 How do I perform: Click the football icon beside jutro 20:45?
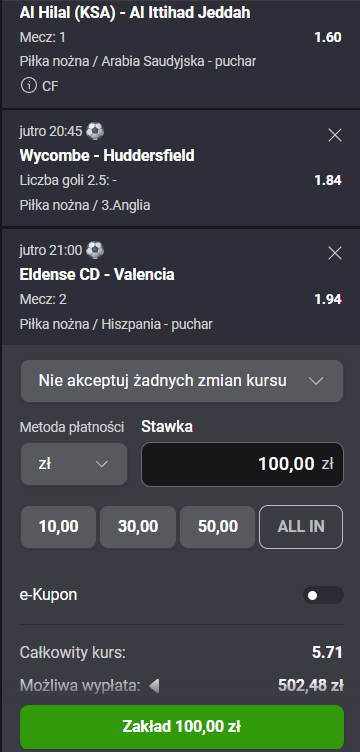pos(95,130)
